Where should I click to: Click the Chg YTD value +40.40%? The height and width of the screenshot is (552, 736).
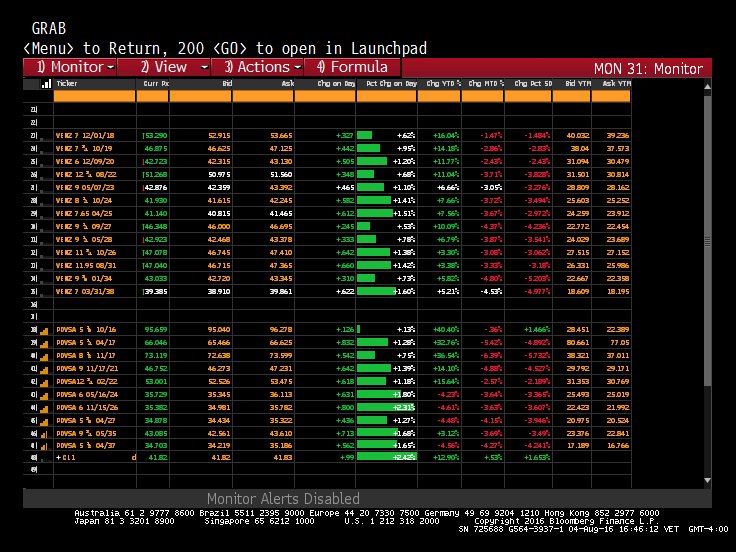[x=445, y=330]
